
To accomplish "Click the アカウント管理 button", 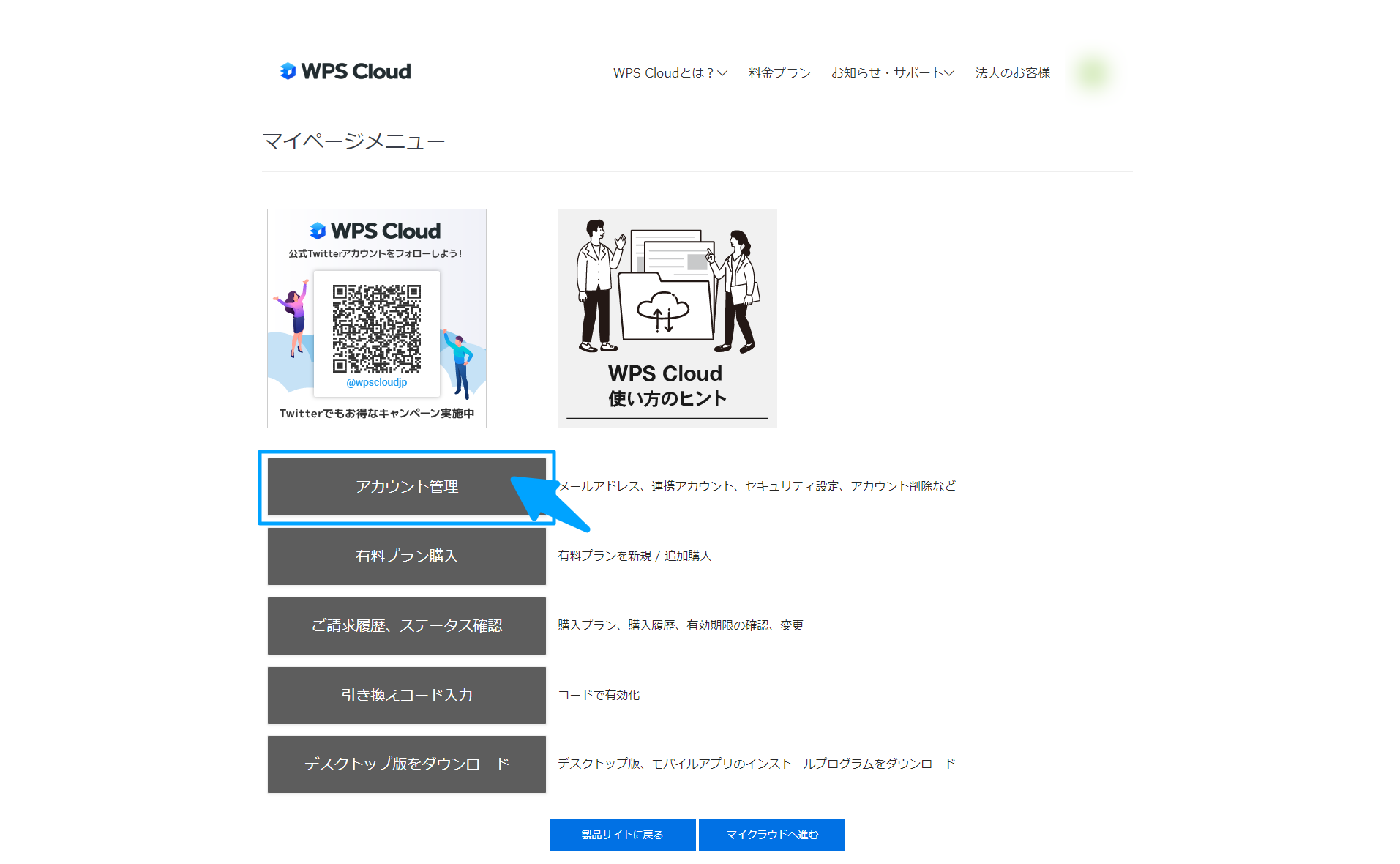I will (x=407, y=487).
